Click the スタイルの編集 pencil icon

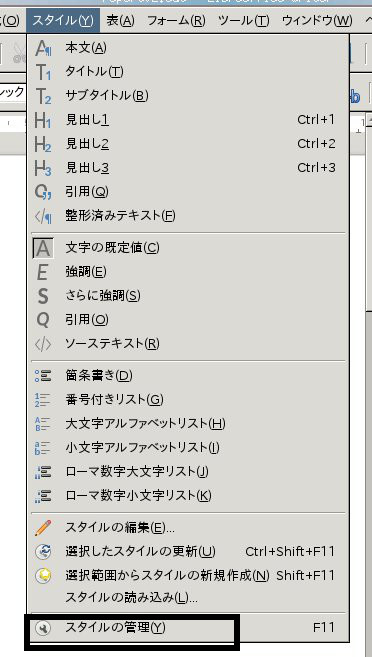43,528
